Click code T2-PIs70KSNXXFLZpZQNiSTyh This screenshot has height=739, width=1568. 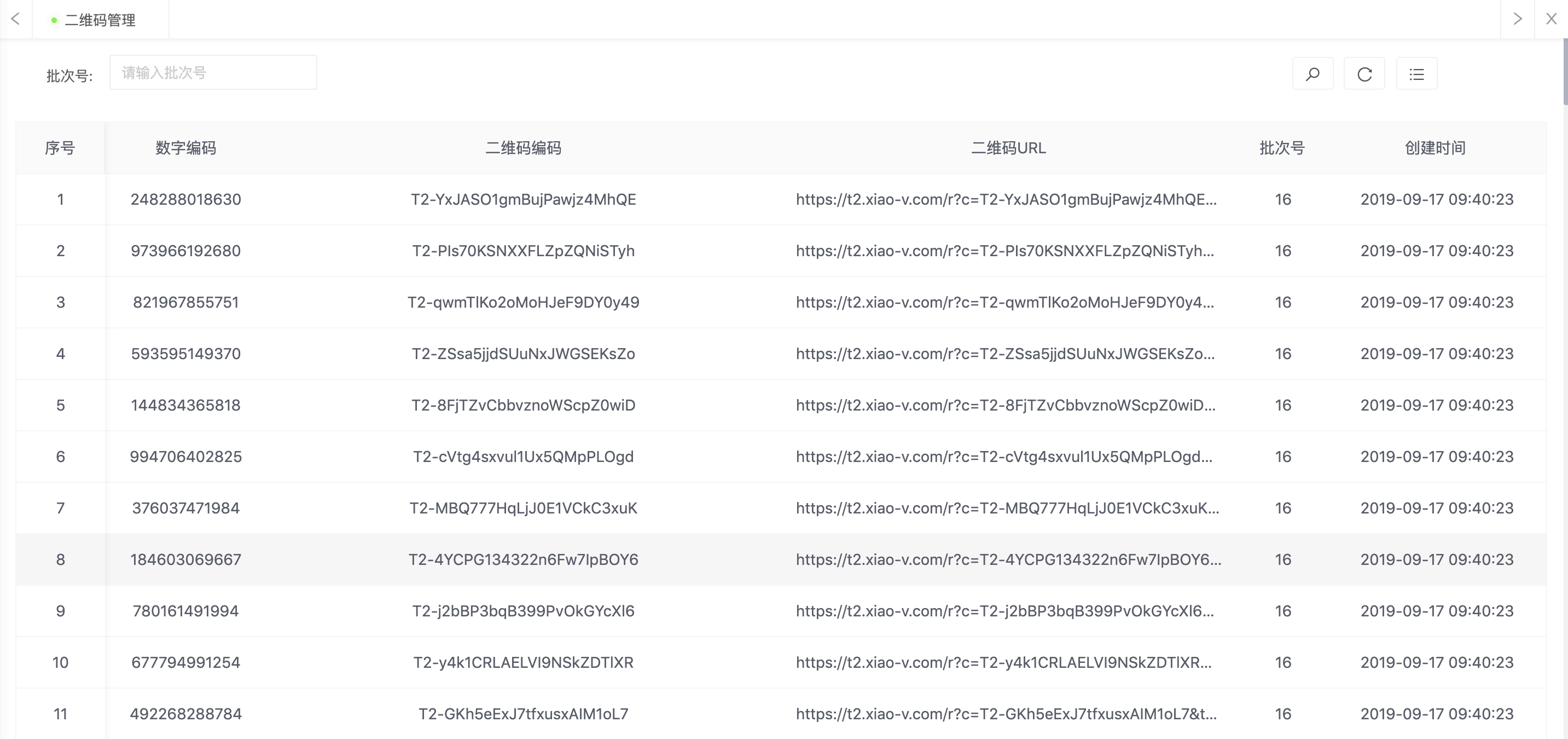pyautogui.click(x=523, y=251)
